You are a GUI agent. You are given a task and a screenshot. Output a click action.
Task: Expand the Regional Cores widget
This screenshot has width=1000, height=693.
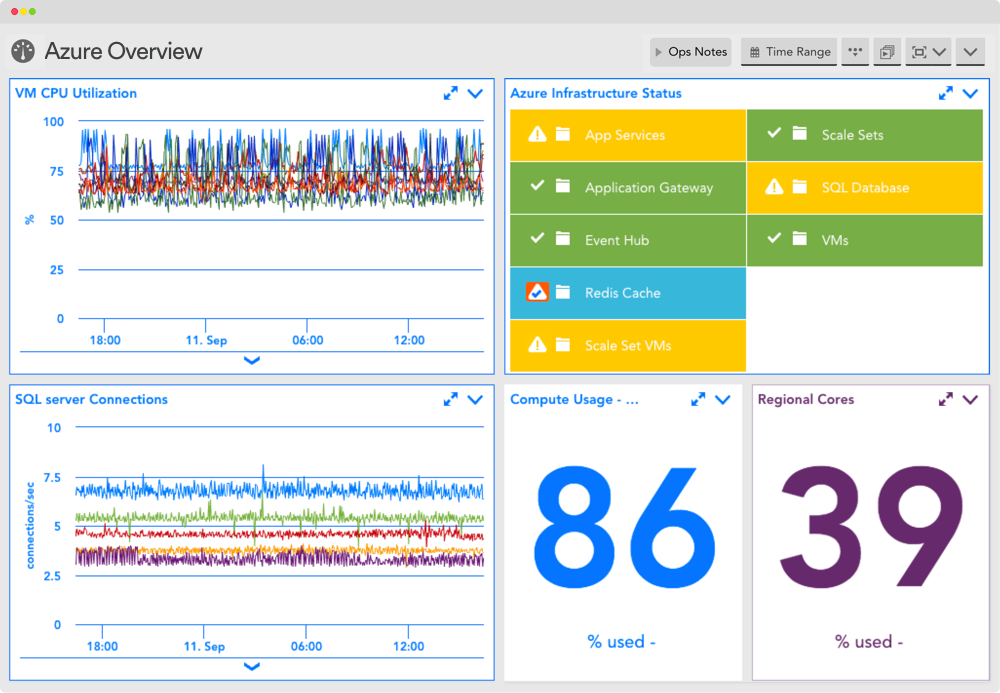946,399
